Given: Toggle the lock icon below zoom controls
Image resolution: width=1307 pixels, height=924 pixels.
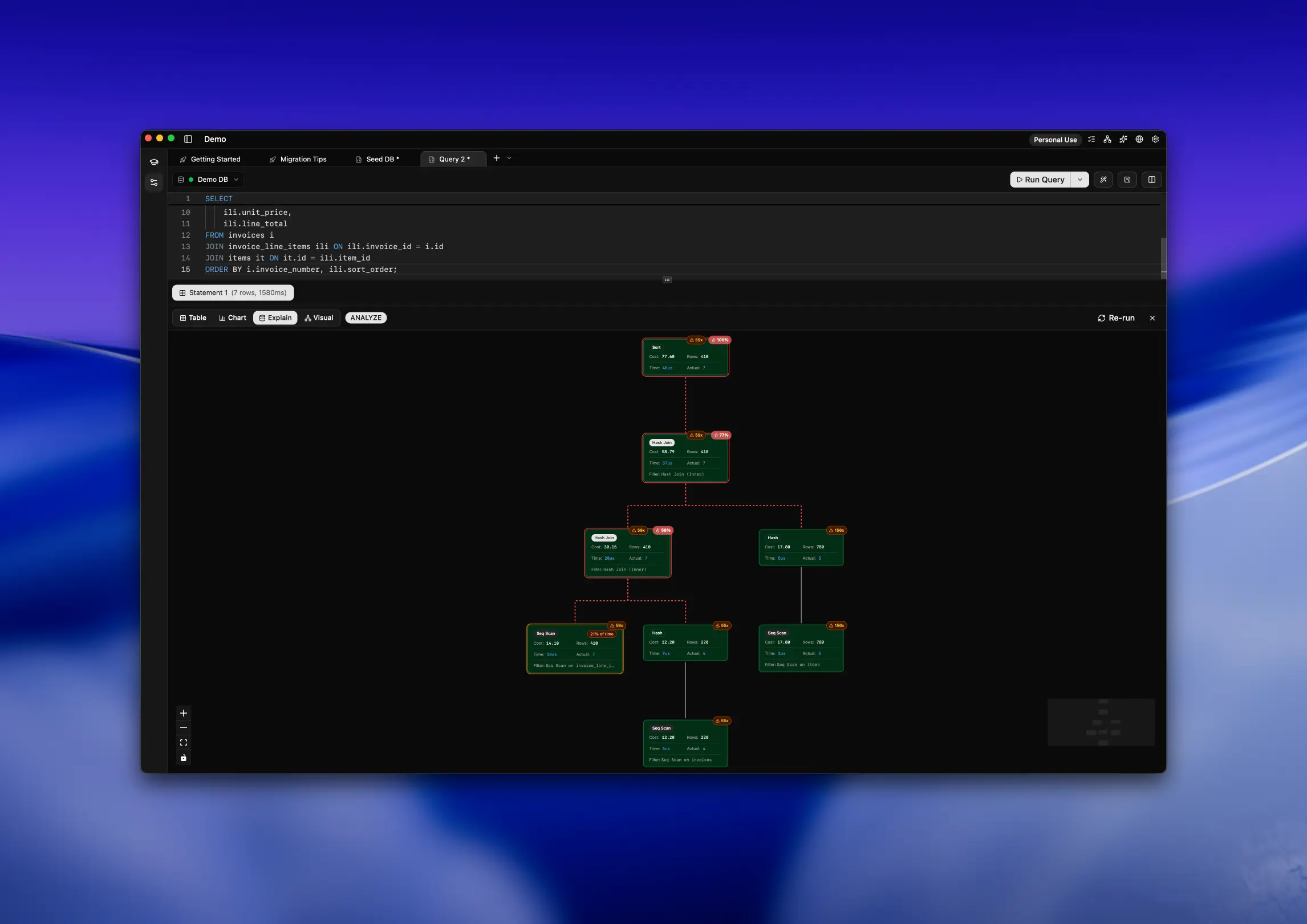Looking at the screenshot, I should point(183,758).
